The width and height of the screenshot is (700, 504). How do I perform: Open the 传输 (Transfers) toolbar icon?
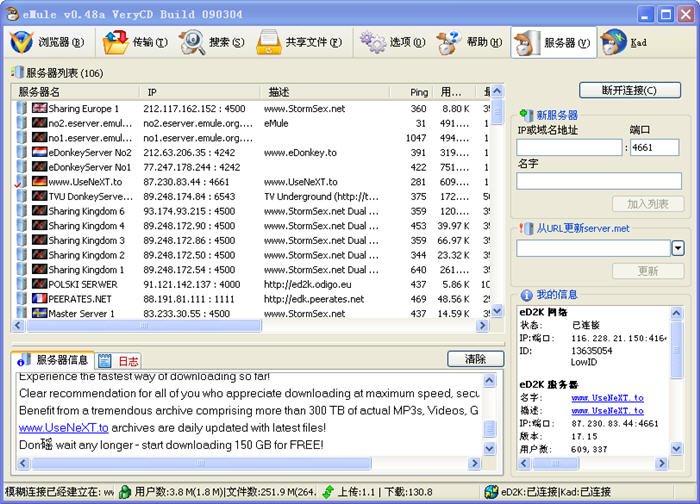point(116,42)
